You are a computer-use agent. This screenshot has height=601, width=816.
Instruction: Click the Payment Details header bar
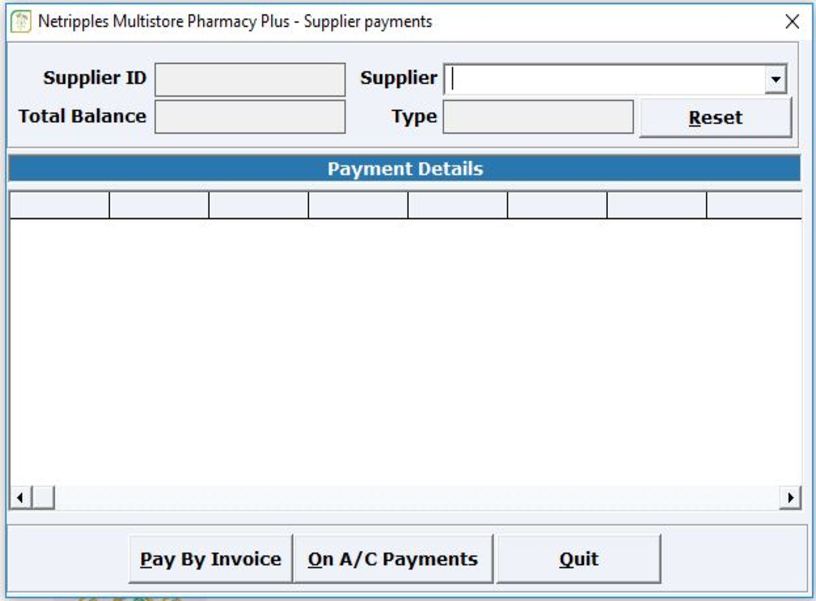coord(405,169)
